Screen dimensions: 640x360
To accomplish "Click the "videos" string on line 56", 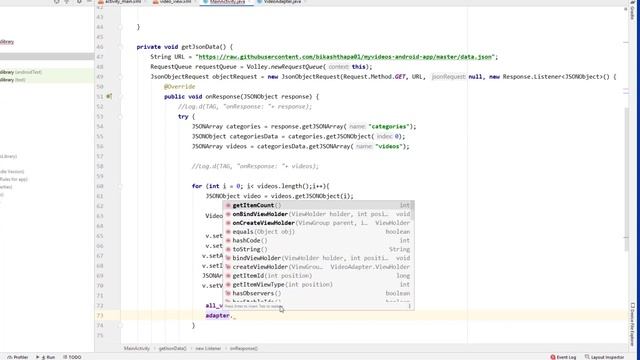I will click(x=389, y=147).
